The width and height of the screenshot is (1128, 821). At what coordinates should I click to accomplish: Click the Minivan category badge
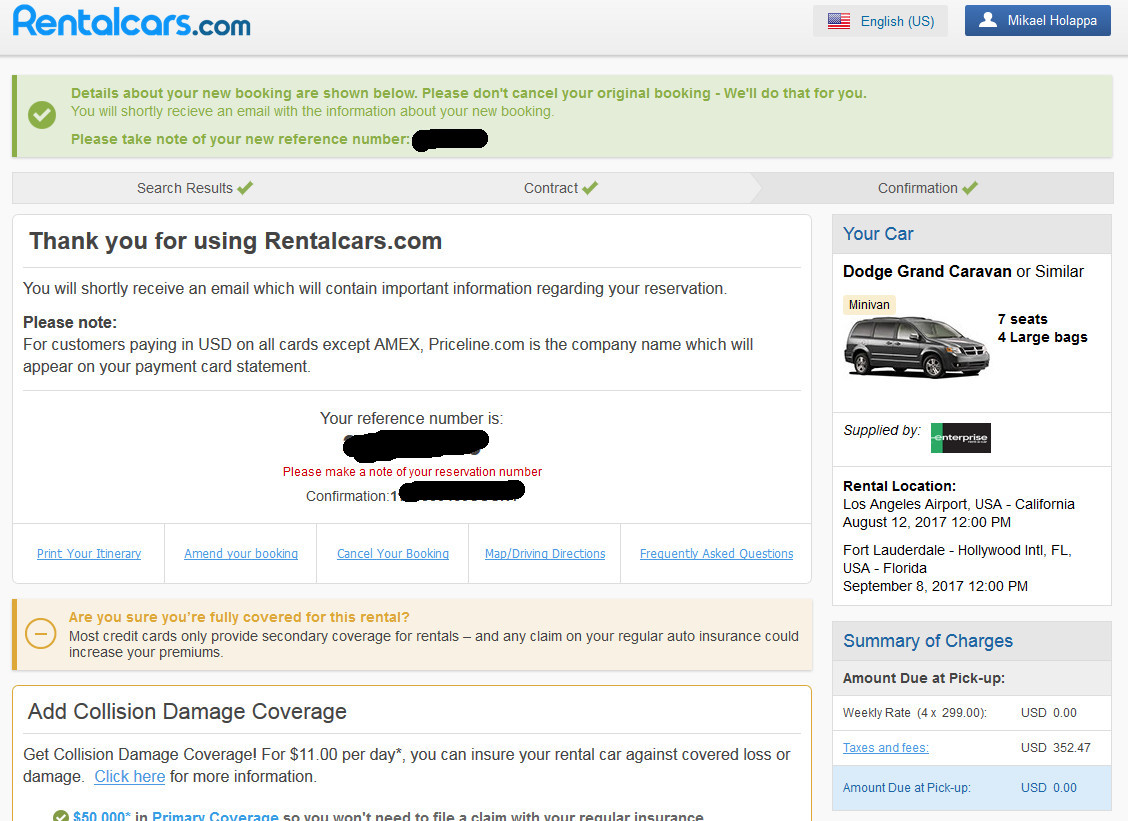click(x=869, y=305)
